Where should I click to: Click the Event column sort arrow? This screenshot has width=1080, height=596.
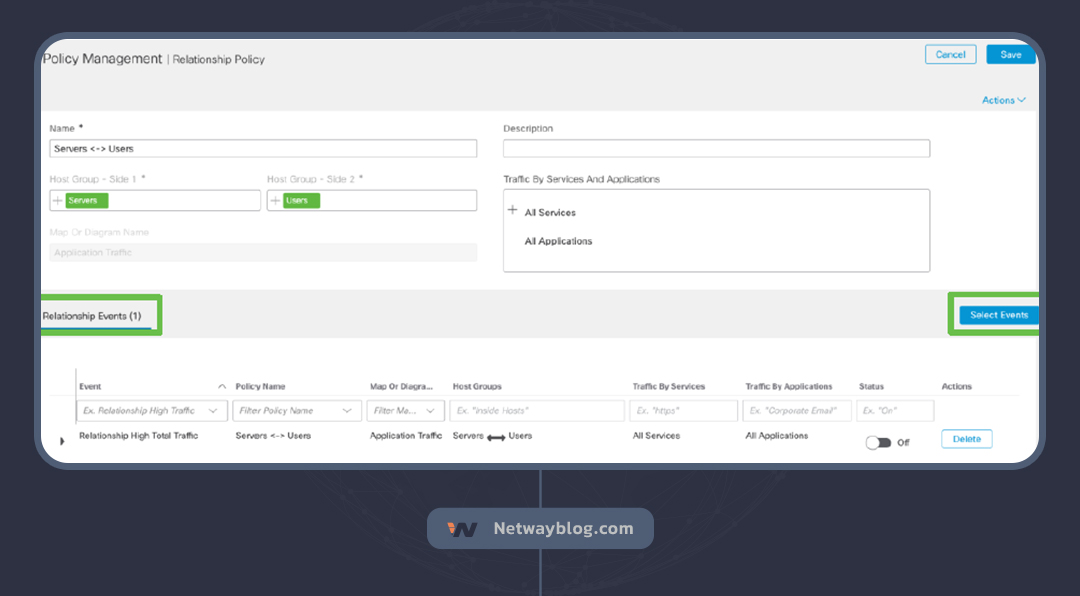221,387
